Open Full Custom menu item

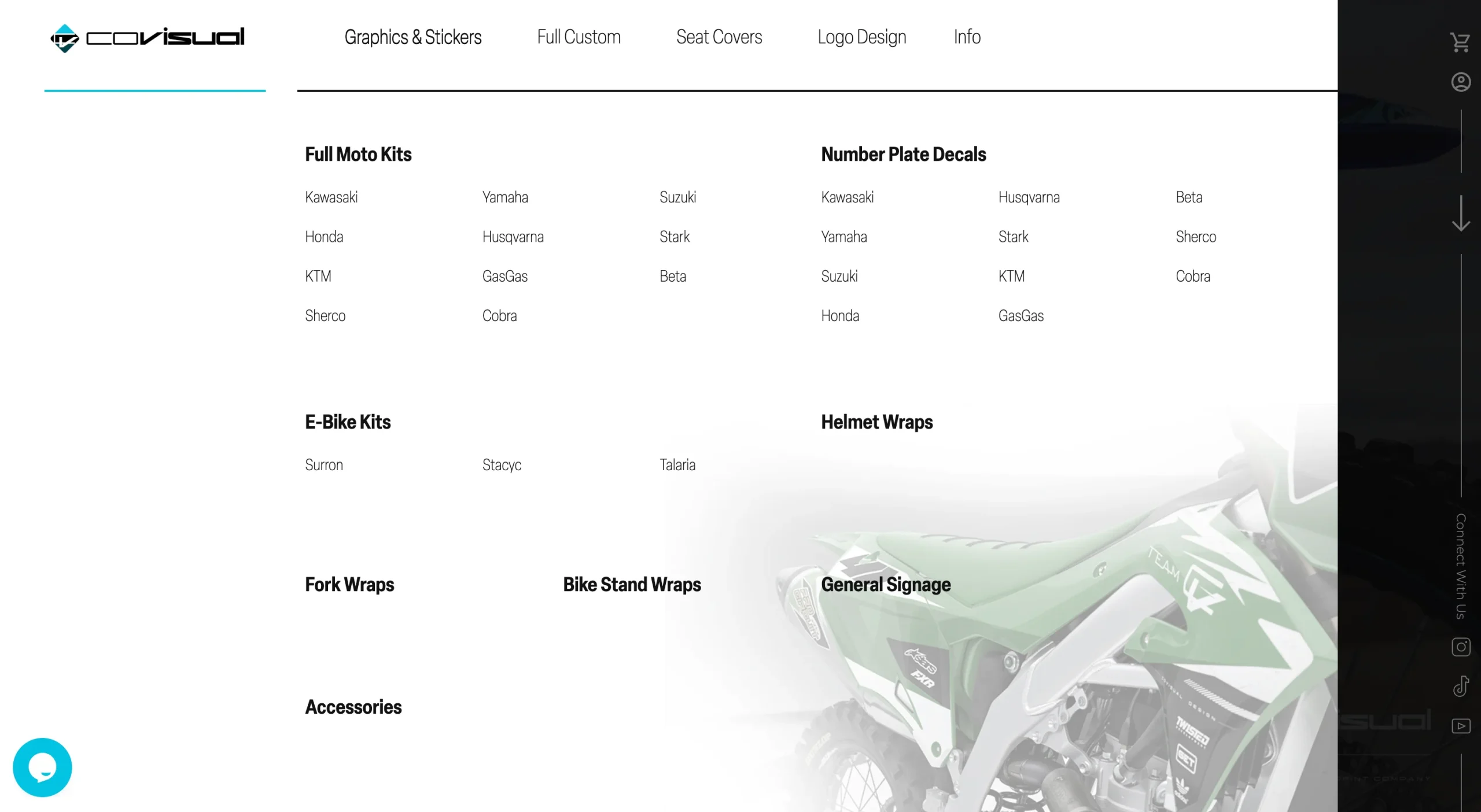(579, 37)
